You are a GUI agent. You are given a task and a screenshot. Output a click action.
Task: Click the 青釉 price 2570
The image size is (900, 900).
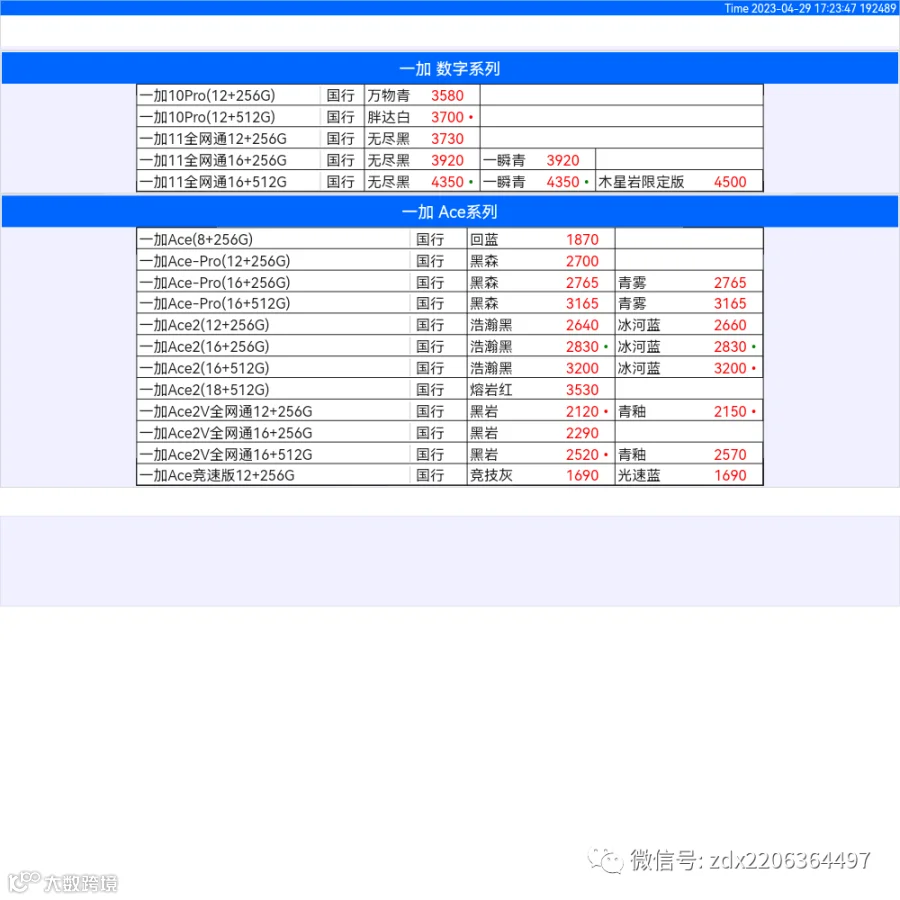click(730, 455)
